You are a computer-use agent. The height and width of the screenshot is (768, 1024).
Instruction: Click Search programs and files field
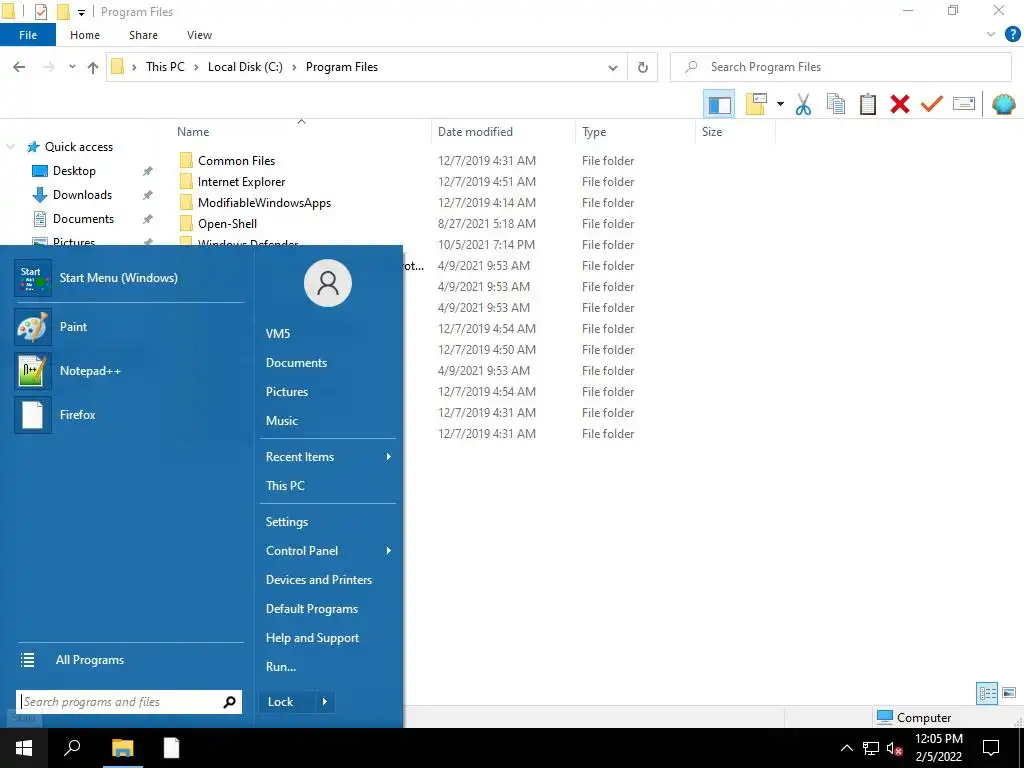click(129, 702)
